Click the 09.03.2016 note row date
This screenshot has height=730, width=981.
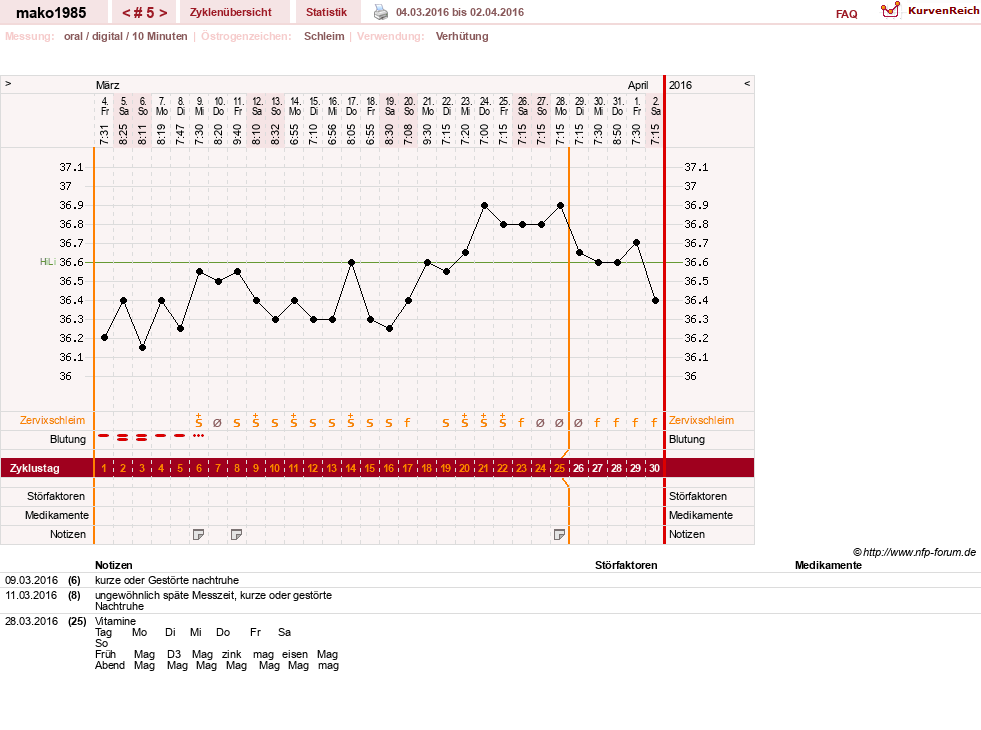point(31,580)
